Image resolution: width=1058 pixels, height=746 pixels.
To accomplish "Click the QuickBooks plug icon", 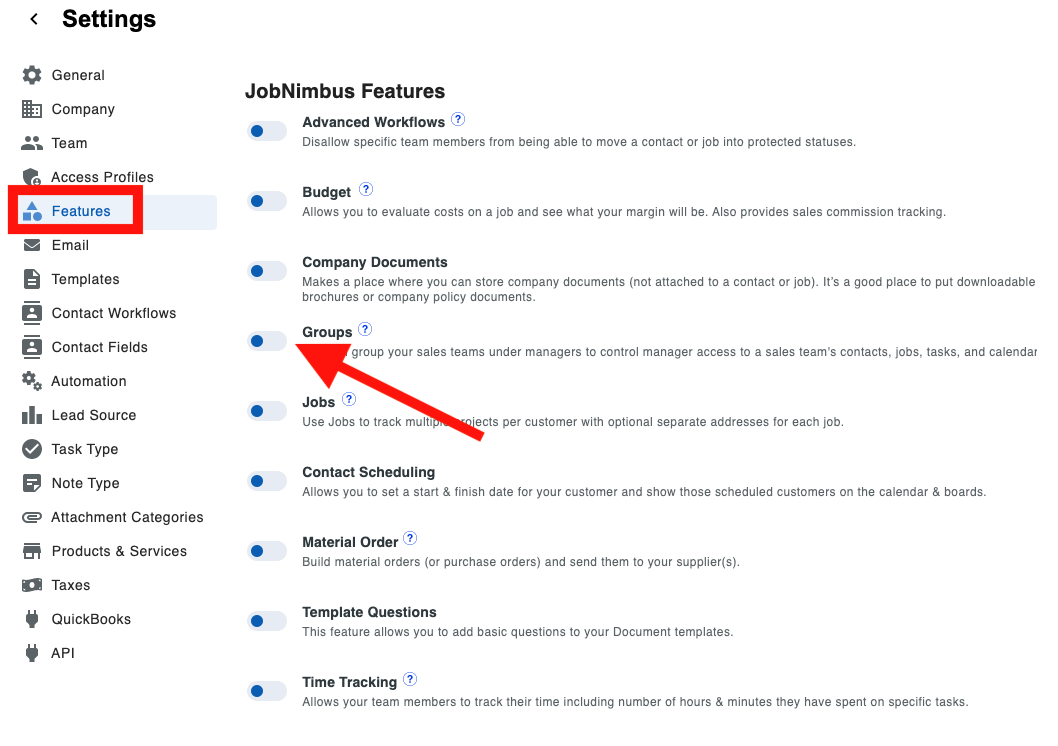I will pos(32,619).
